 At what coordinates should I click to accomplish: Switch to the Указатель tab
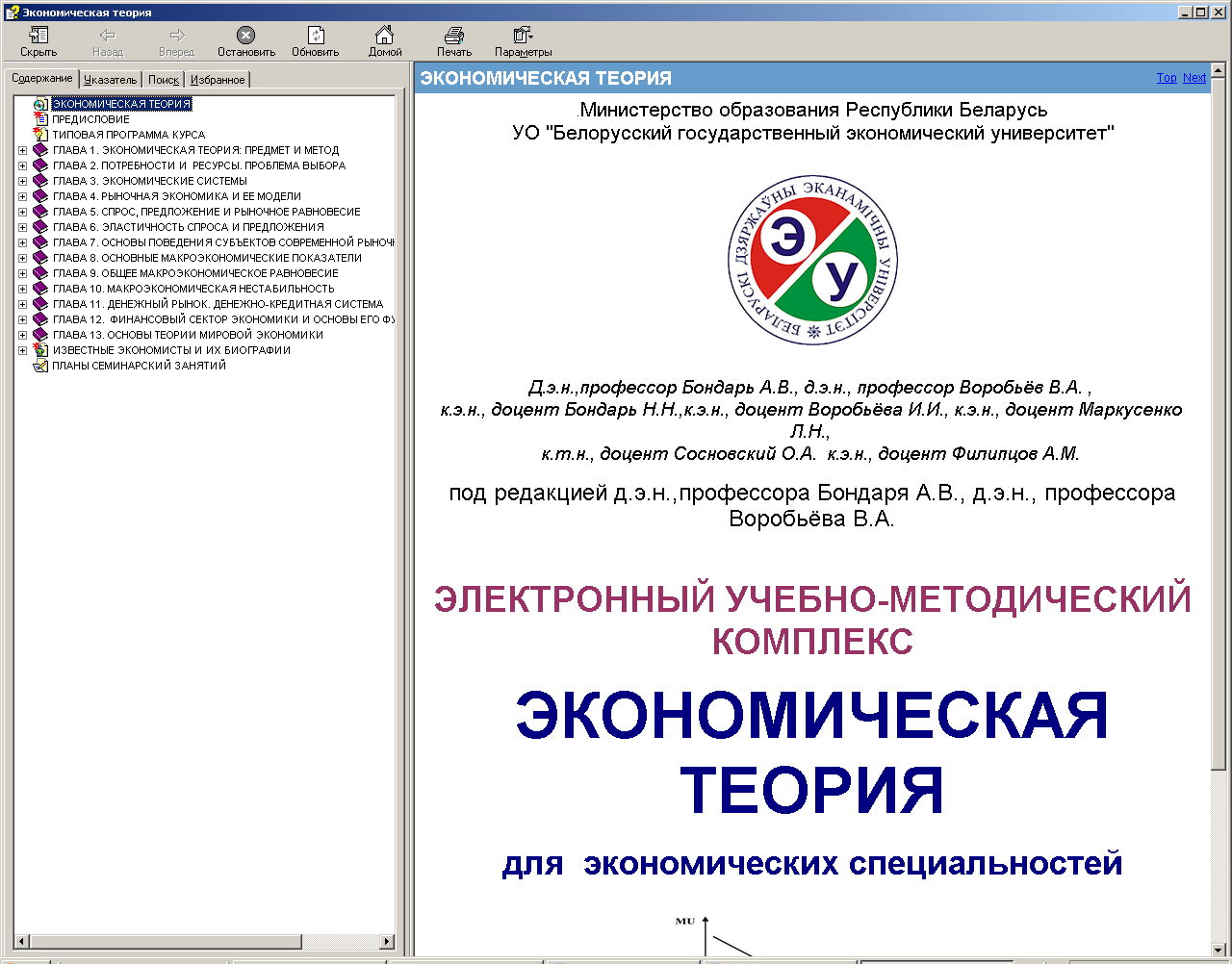click(111, 80)
